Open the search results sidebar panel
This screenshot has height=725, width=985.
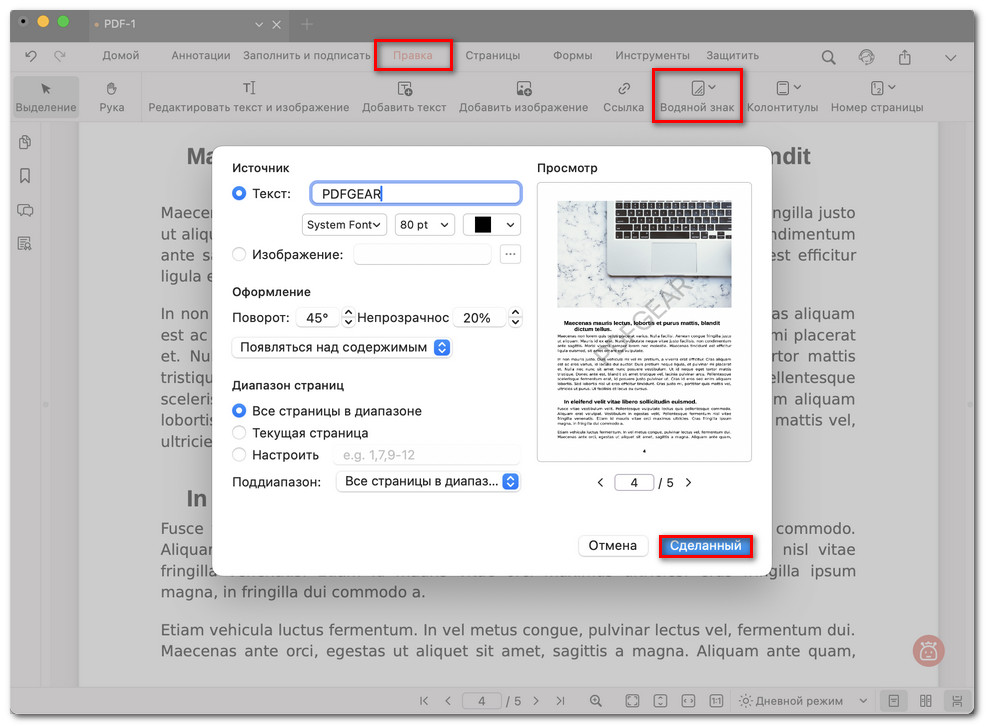point(25,243)
